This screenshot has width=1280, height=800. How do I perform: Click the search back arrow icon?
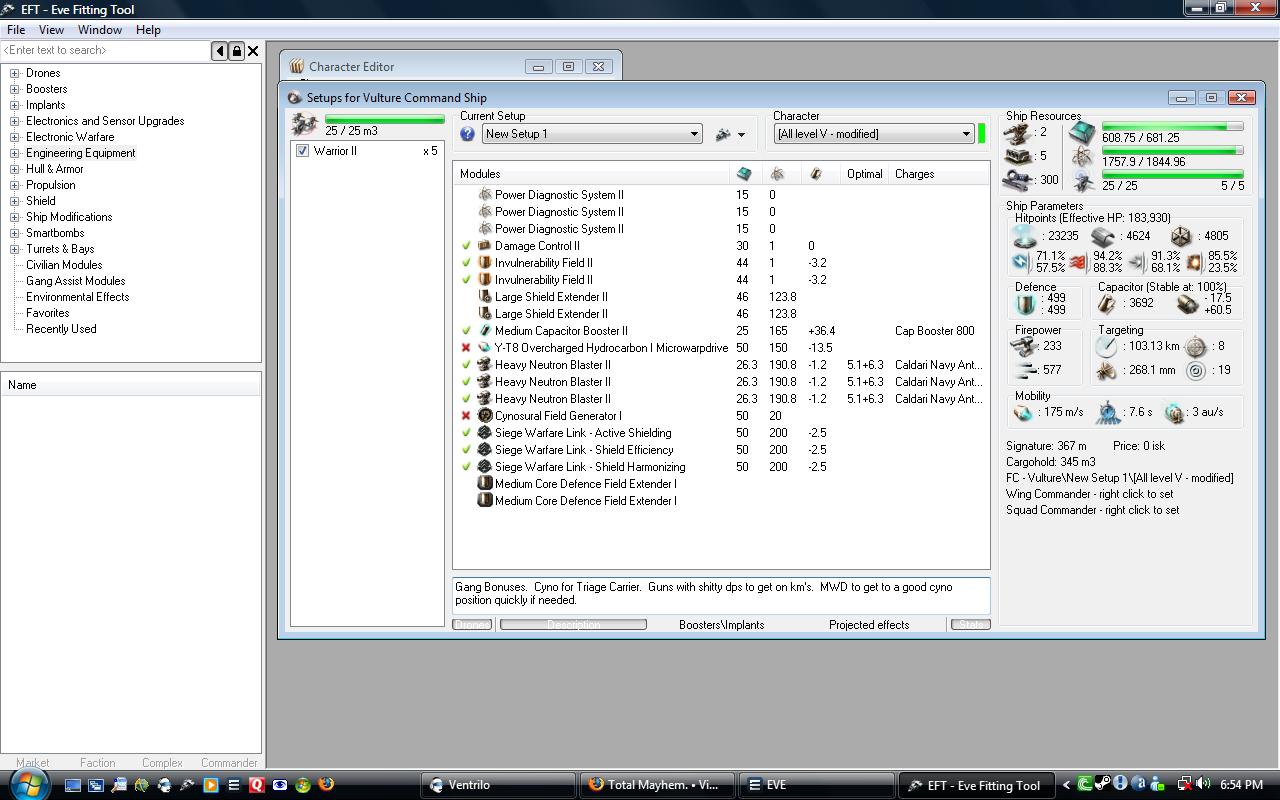[x=220, y=50]
